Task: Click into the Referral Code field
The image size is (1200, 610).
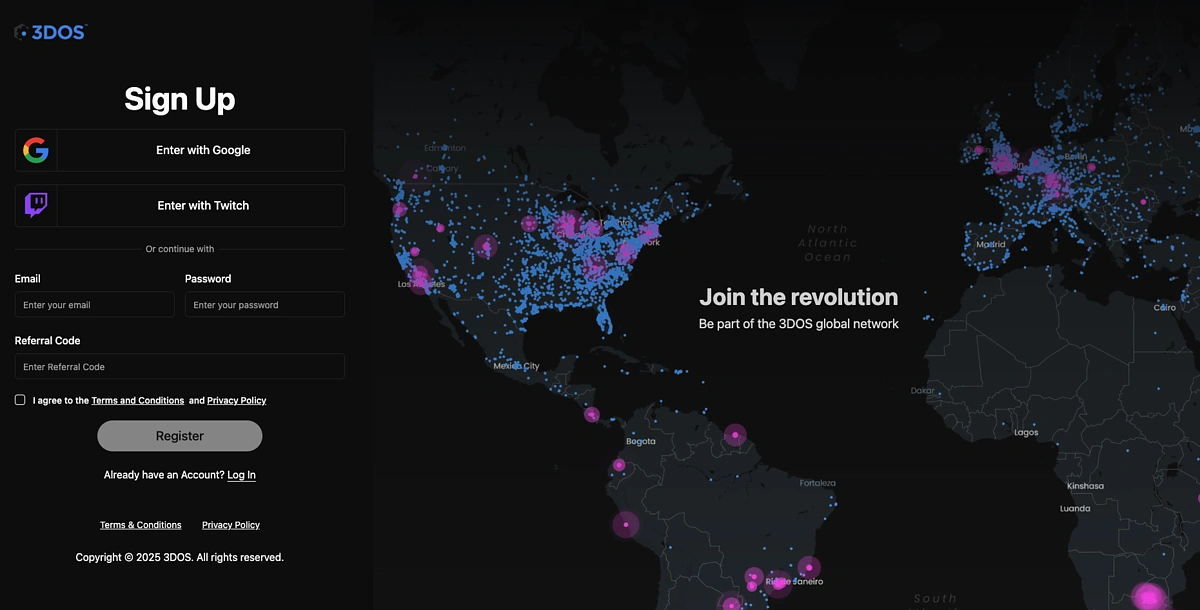Action: point(180,367)
